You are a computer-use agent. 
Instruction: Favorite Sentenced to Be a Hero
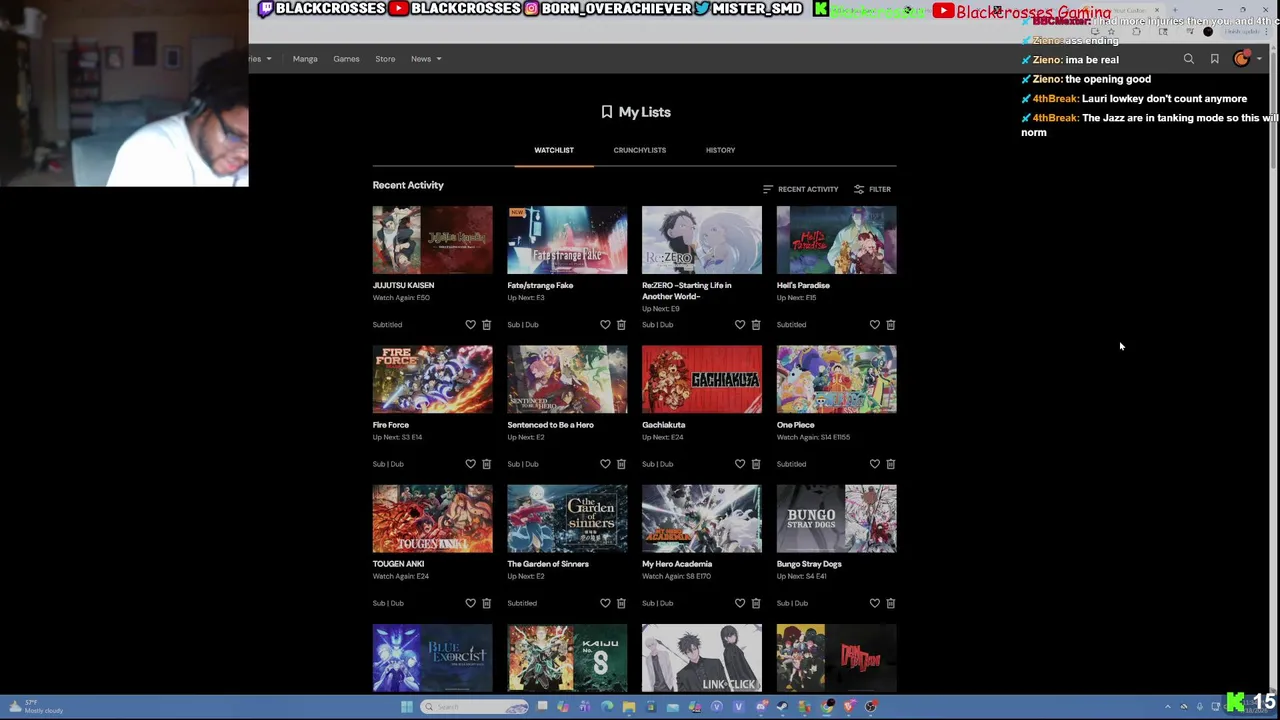(x=605, y=464)
